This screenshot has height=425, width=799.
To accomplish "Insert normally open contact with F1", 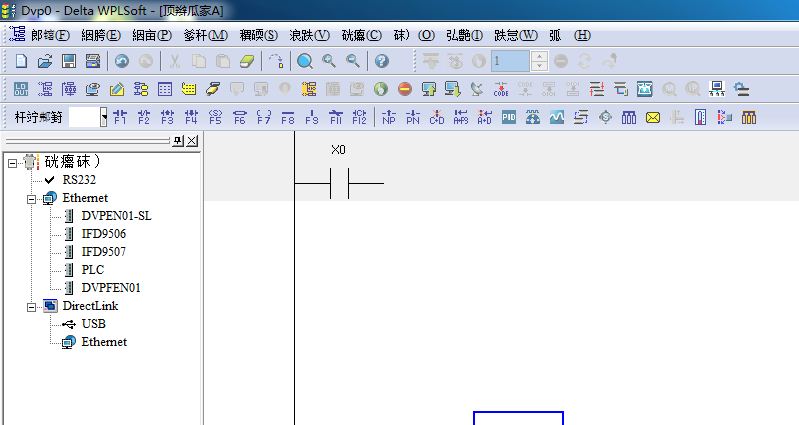I will tap(120, 117).
